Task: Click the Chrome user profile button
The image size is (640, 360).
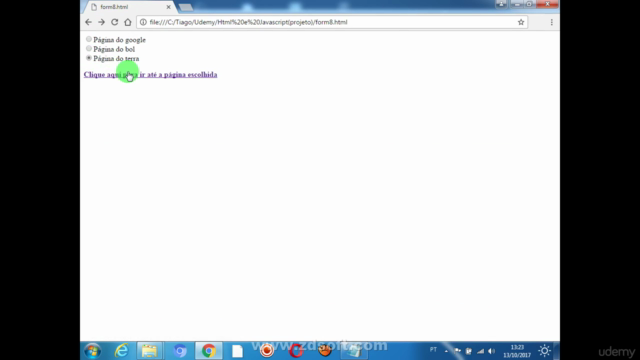Action: [x=501, y=4]
